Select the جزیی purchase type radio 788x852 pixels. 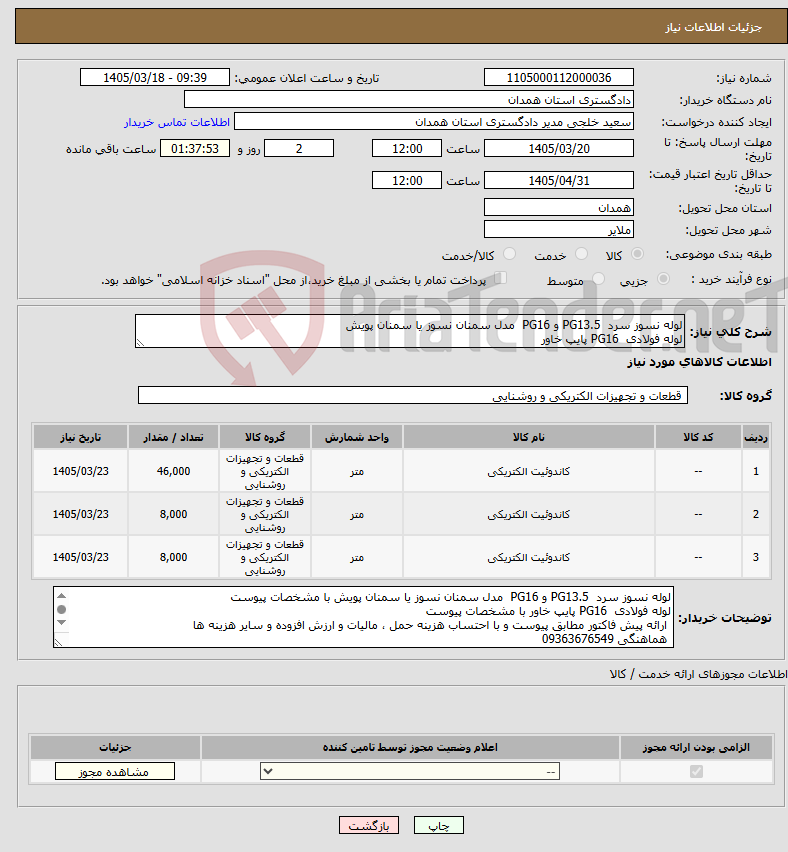663,279
